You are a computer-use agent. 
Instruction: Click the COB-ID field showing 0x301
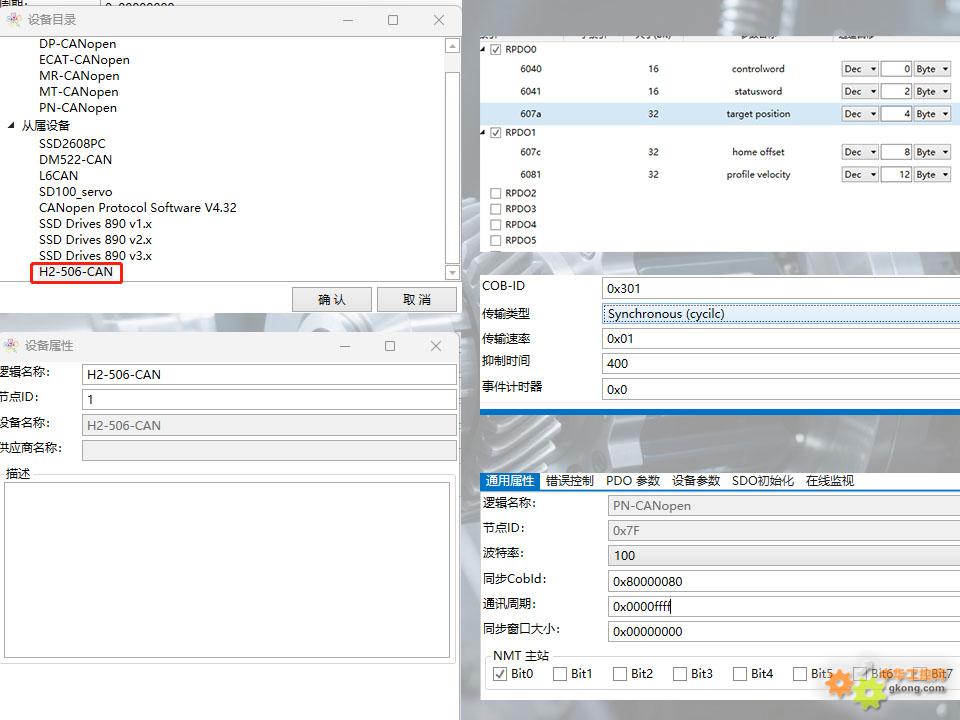point(781,288)
